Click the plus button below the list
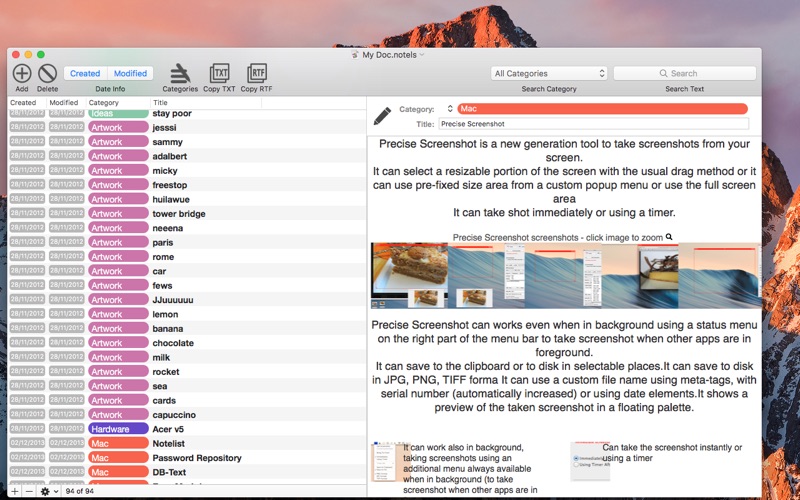 tap(15, 492)
